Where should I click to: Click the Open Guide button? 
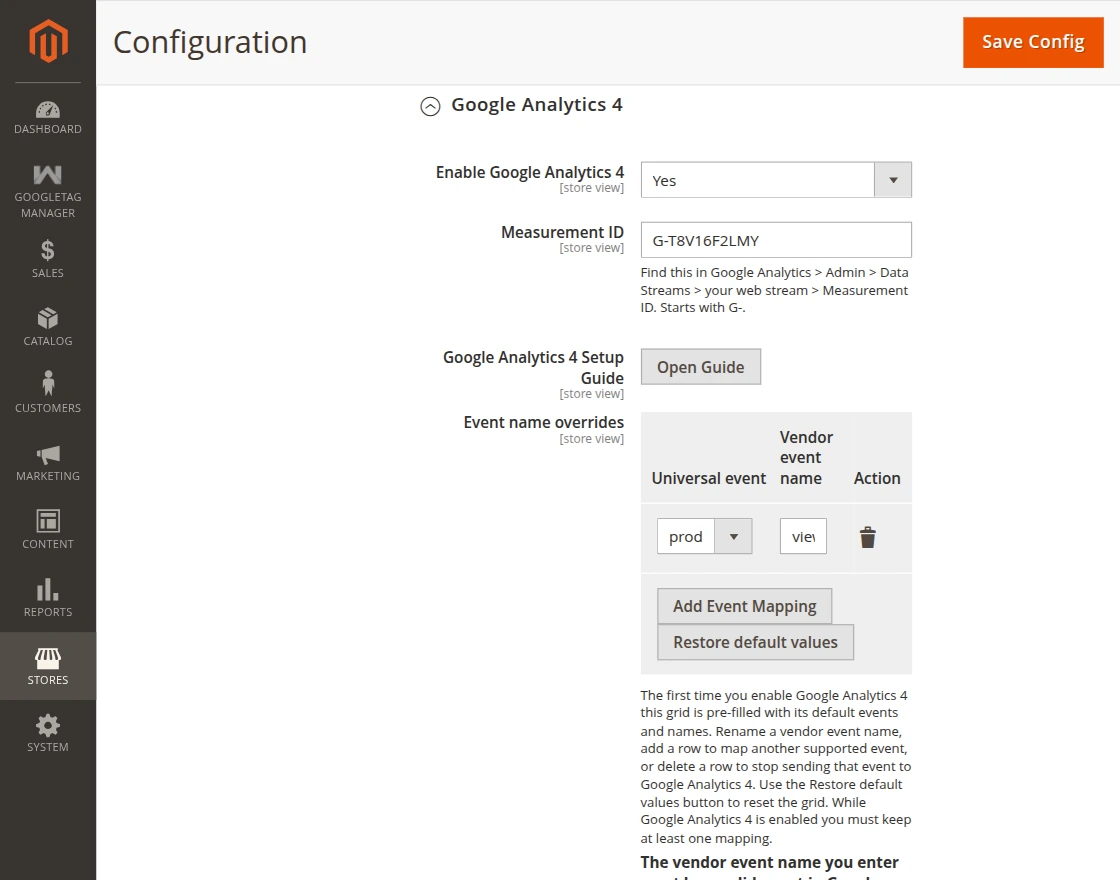(x=701, y=366)
